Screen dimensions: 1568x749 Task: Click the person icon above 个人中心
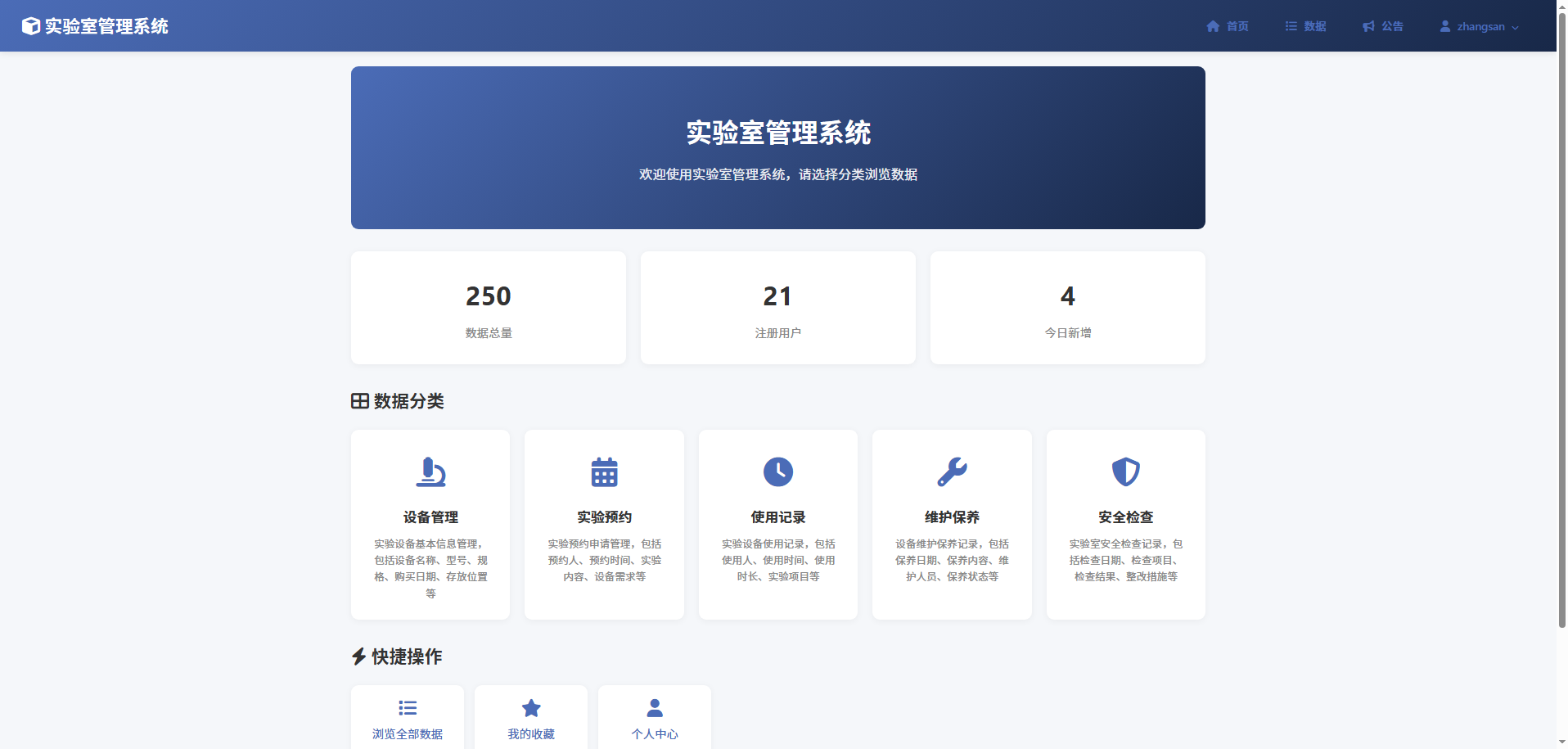coord(655,708)
